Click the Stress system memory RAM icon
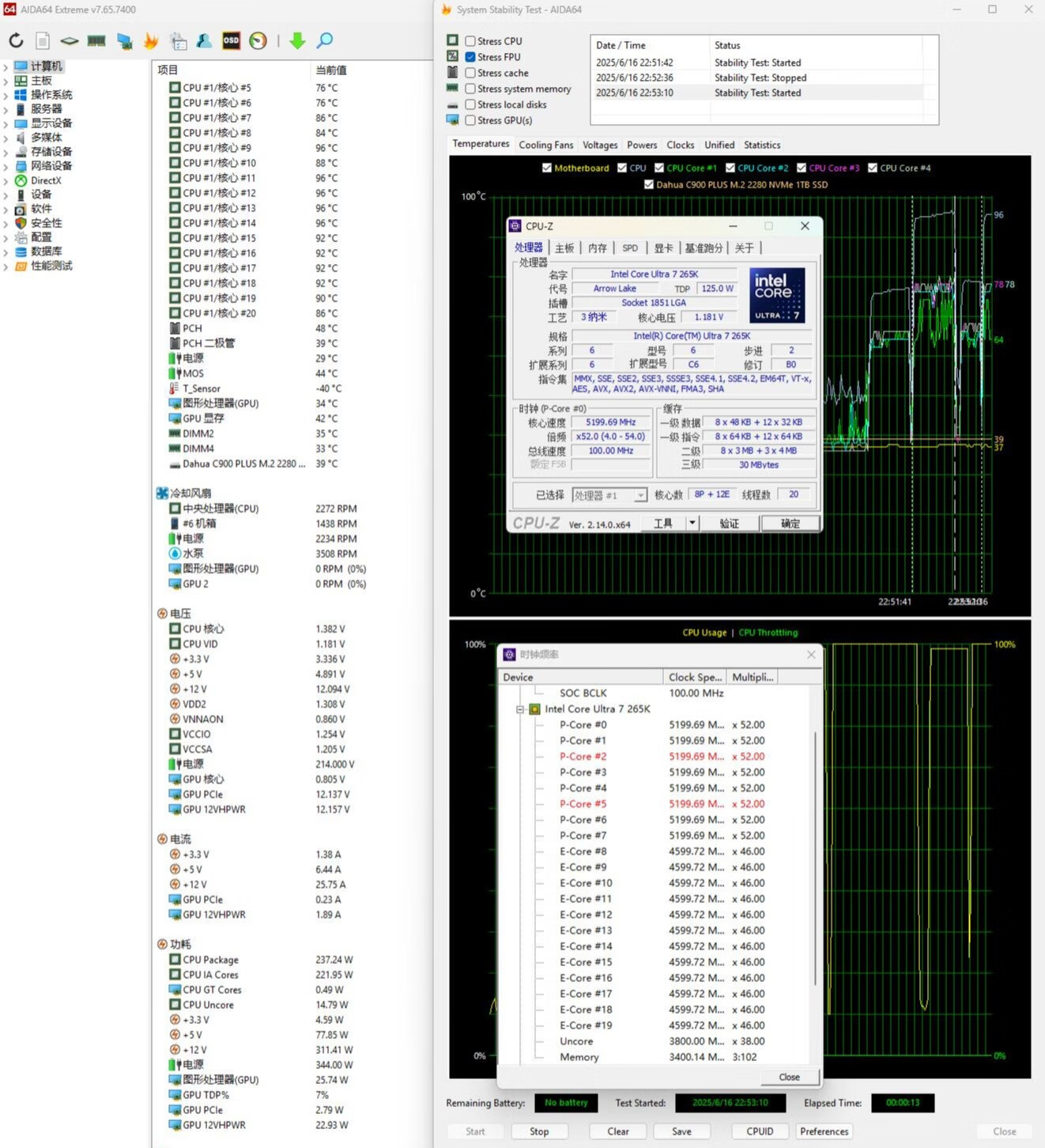This screenshot has width=1045, height=1148. pos(452,89)
